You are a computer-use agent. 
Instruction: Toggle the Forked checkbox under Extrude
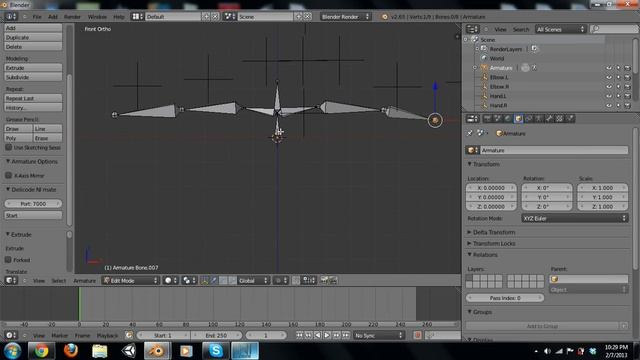(8, 260)
